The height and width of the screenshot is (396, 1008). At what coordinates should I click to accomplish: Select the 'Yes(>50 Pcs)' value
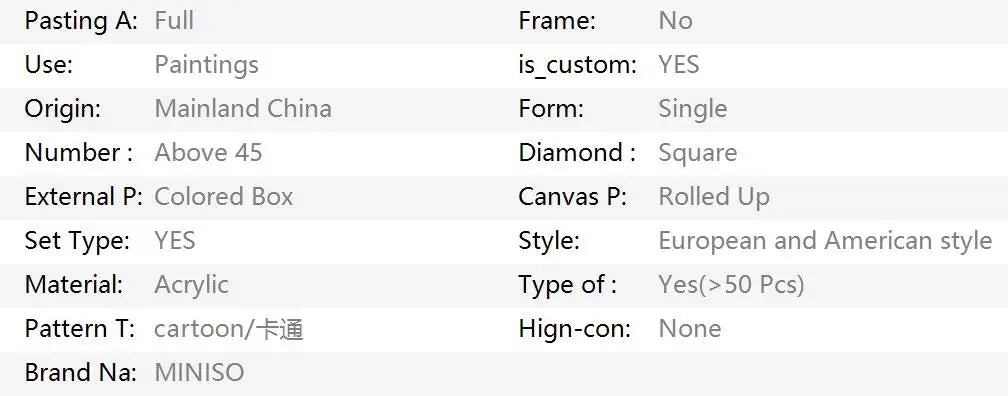[732, 285]
